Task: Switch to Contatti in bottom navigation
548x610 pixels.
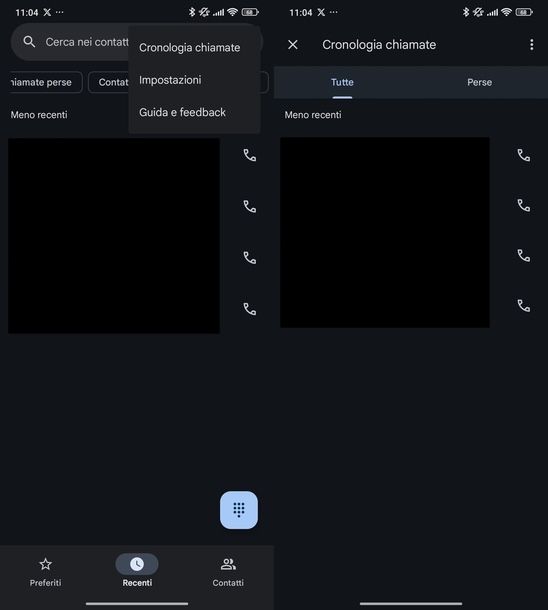Action: coord(228,572)
